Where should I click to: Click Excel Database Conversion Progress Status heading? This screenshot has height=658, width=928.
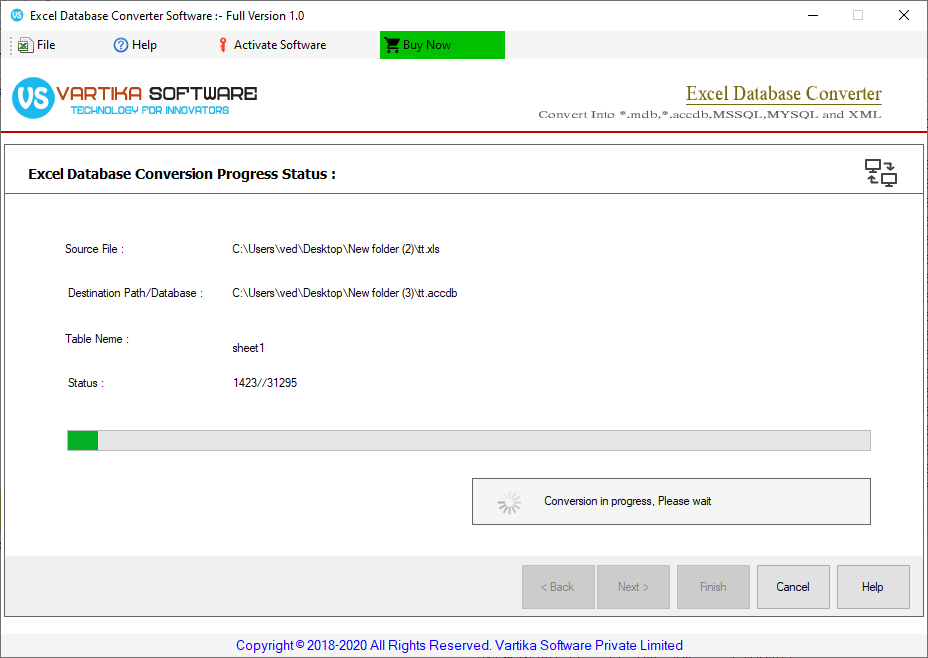pos(182,174)
